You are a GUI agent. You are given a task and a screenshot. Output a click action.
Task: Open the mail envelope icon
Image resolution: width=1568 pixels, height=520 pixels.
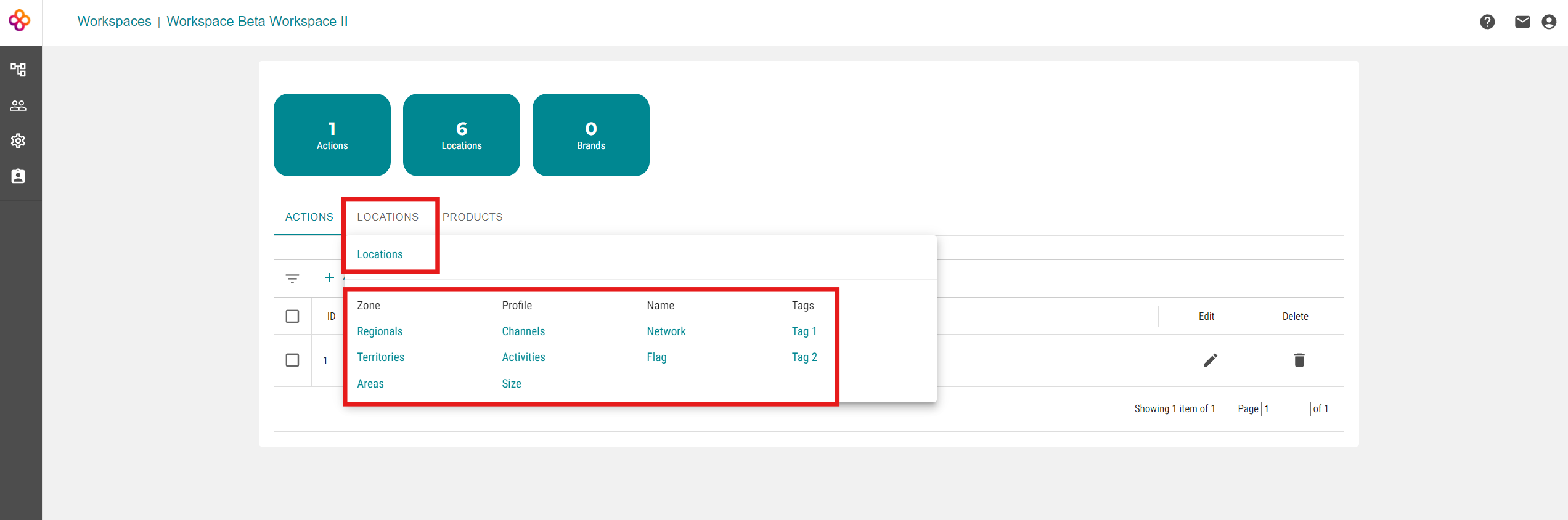(1522, 22)
